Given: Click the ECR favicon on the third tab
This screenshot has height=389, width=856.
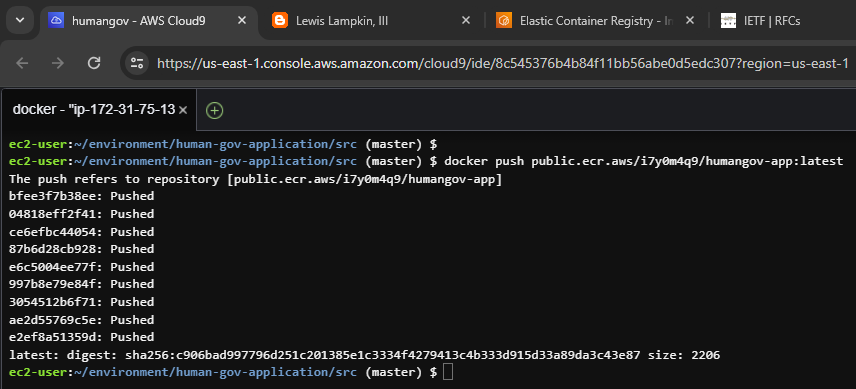Looking at the screenshot, I should (x=504, y=21).
